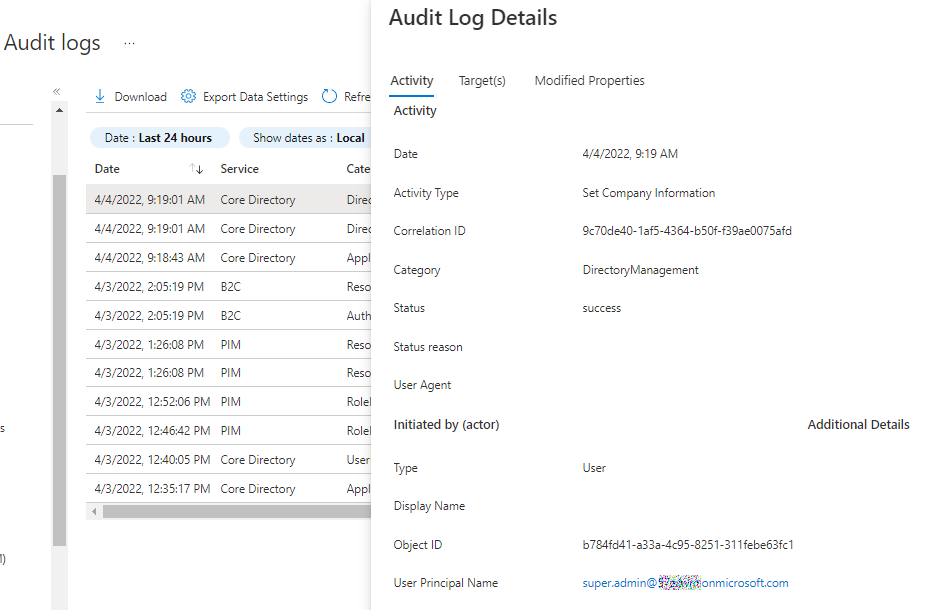
Task: Open the ellipsis menu beside Audit logs
Action: pyautogui.click(x=129, y=44)
